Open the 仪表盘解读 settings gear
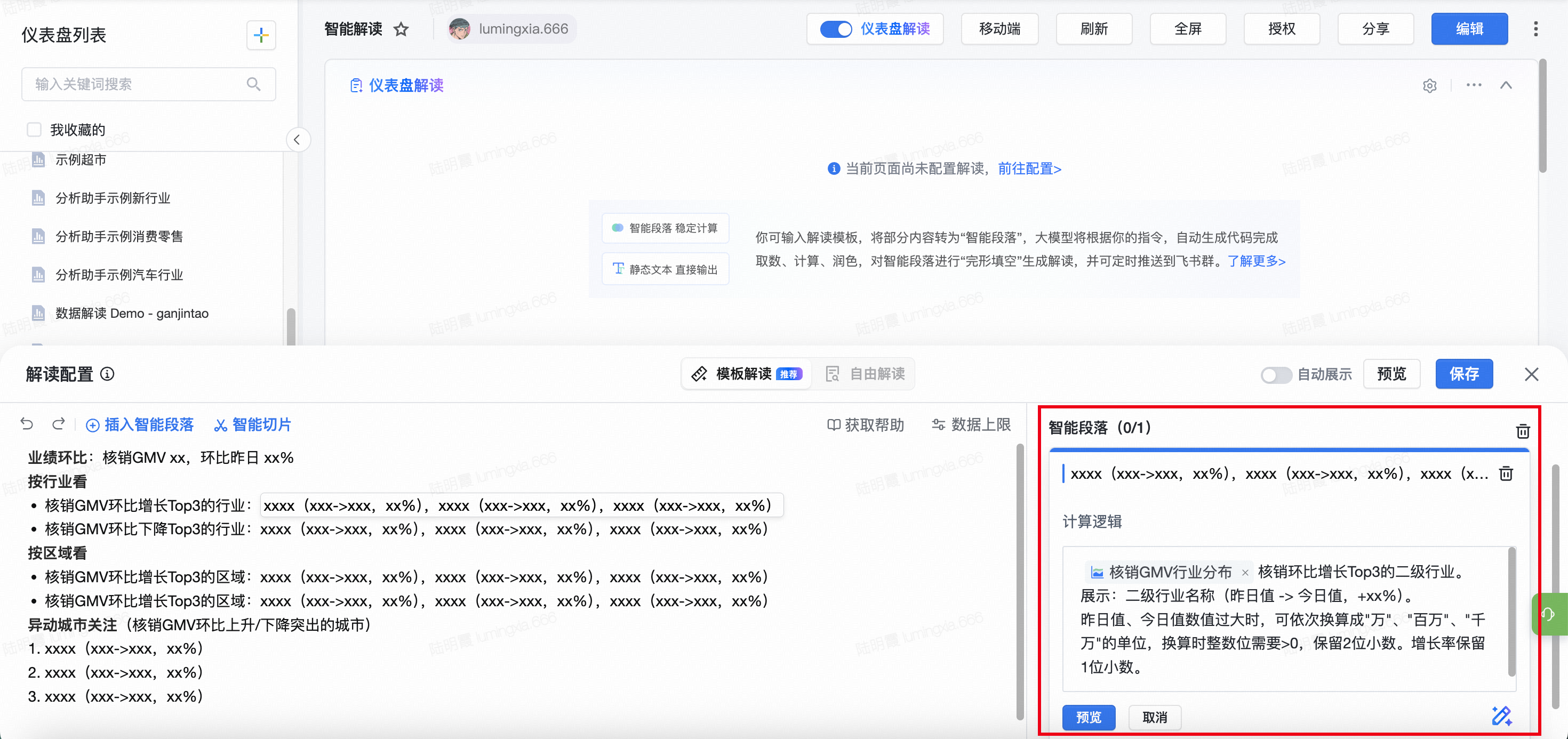 point(1429,86)
